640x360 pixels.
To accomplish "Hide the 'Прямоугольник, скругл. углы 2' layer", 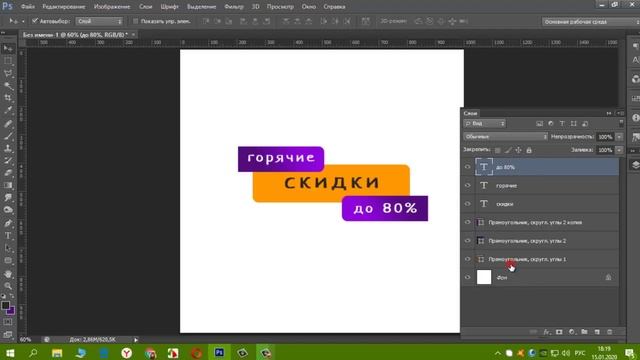I will coord(468,241).
